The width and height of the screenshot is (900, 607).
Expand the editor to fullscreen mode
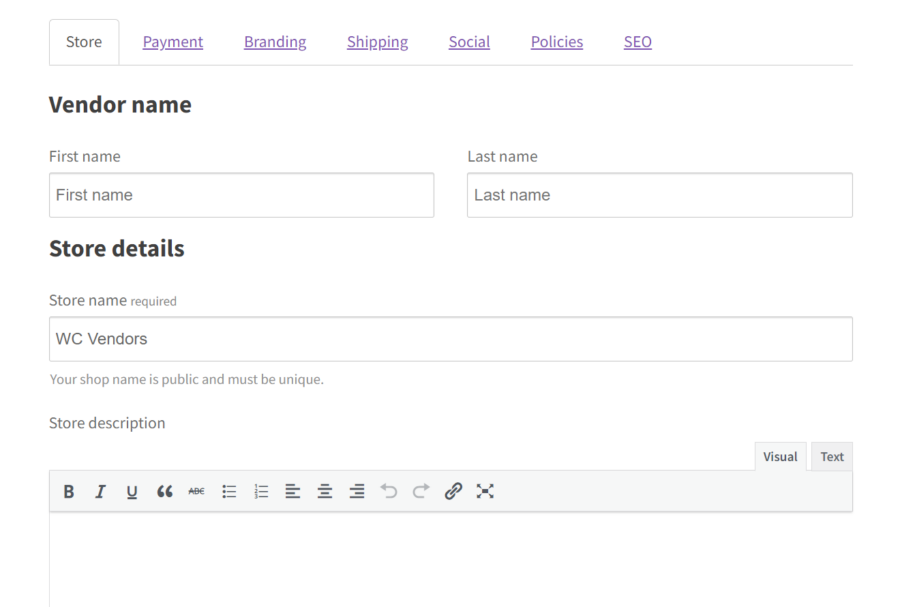tap(485, 491)
